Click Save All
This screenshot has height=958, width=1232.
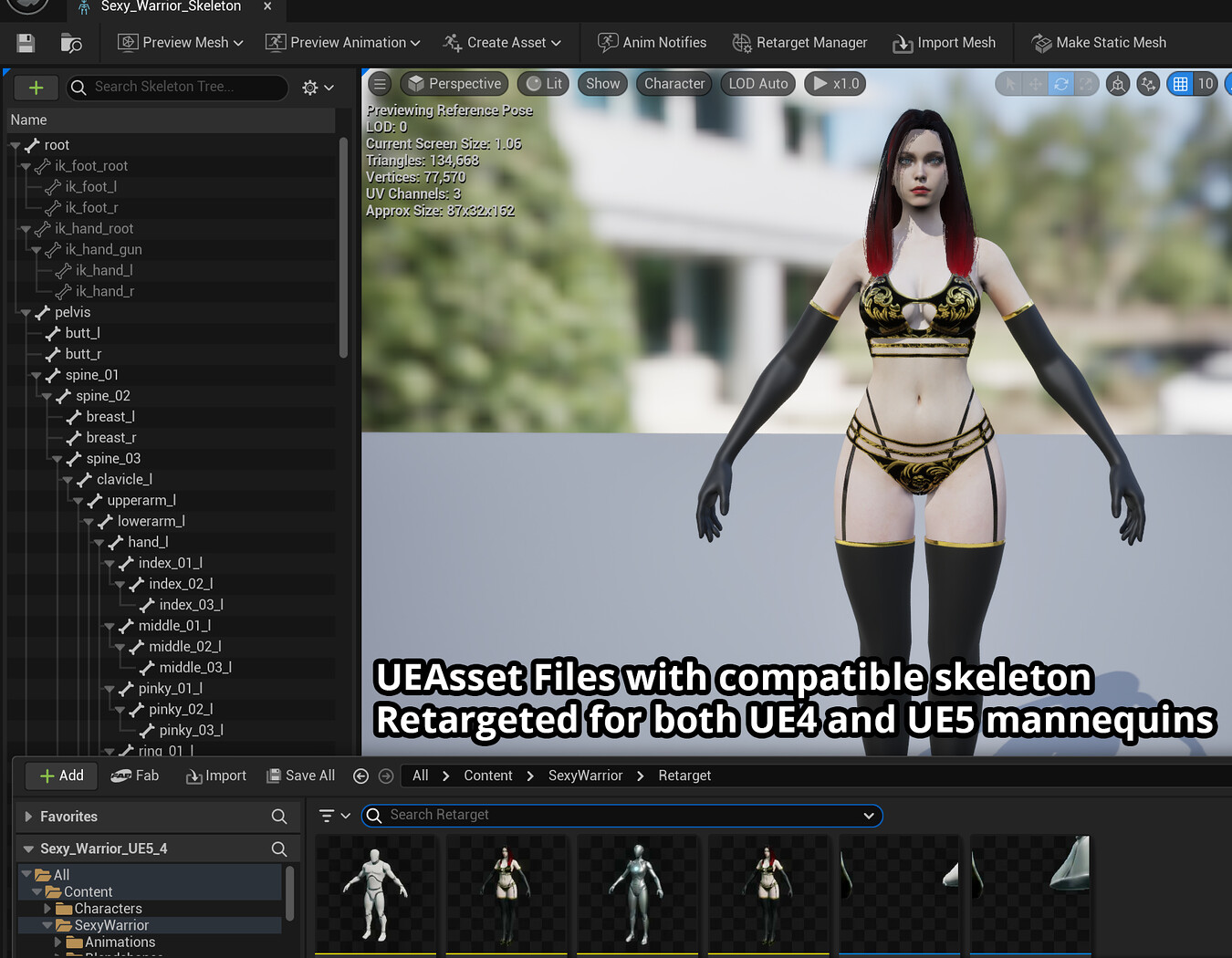[300, 776]
